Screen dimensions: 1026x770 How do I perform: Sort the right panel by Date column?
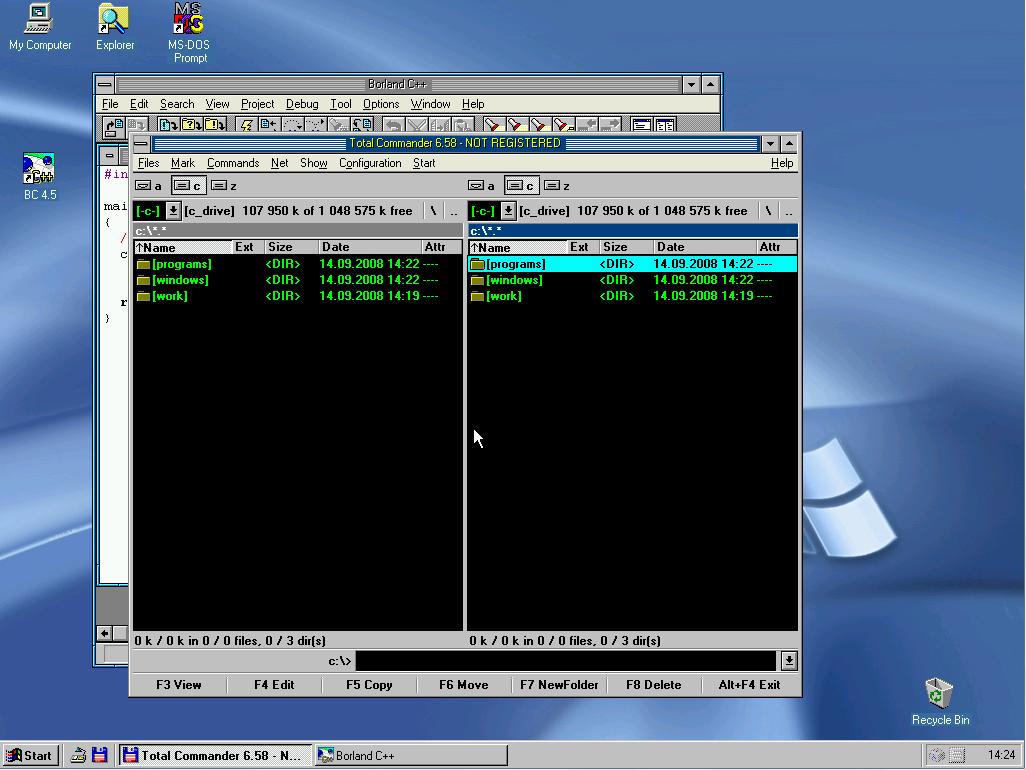pyautogui.click(x=705, y=247)
